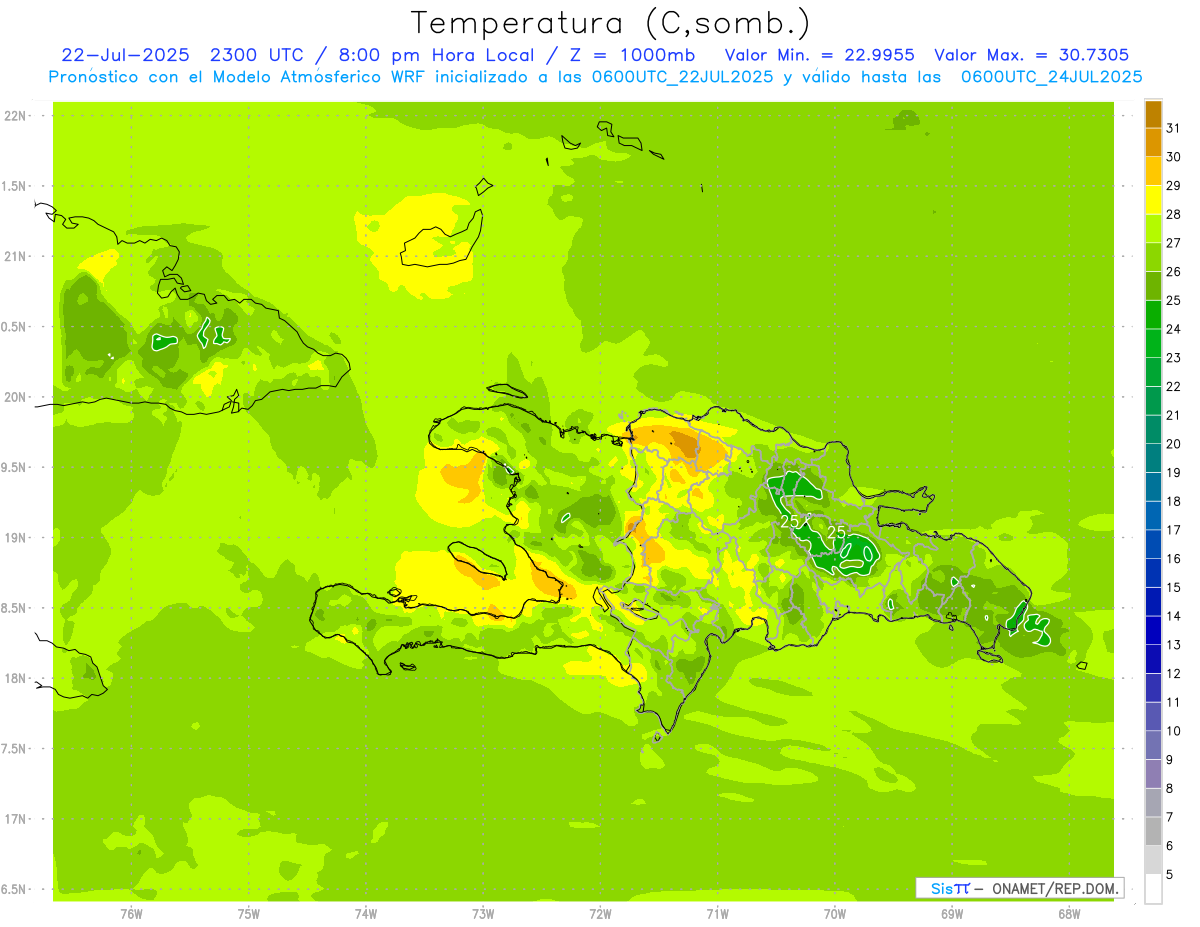Screen dimensions: 1200x927
Task: Click the '76W' longitude axis label
Action: (x=131, y=913)
